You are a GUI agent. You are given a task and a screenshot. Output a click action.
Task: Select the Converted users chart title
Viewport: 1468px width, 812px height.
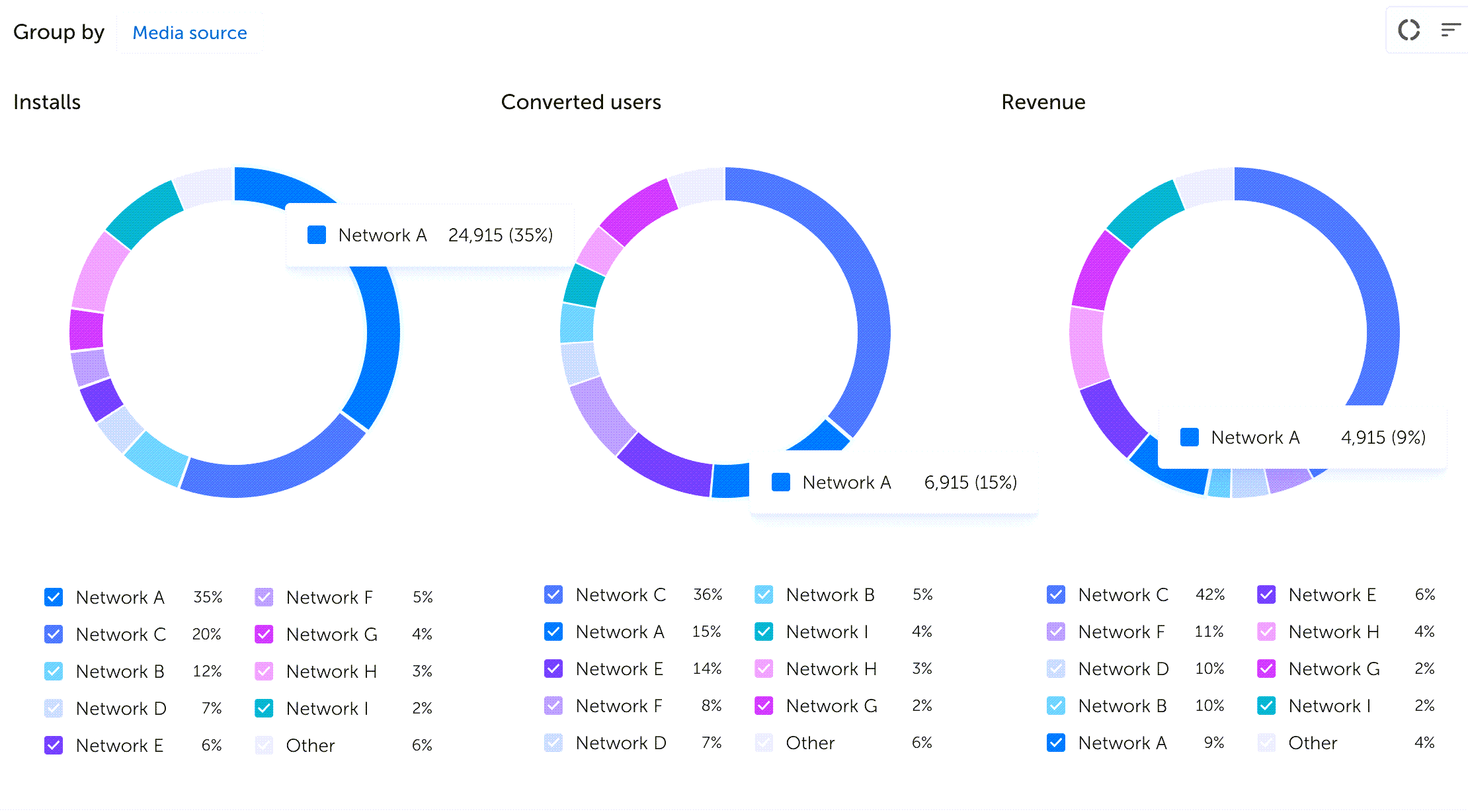click(581, 102)
